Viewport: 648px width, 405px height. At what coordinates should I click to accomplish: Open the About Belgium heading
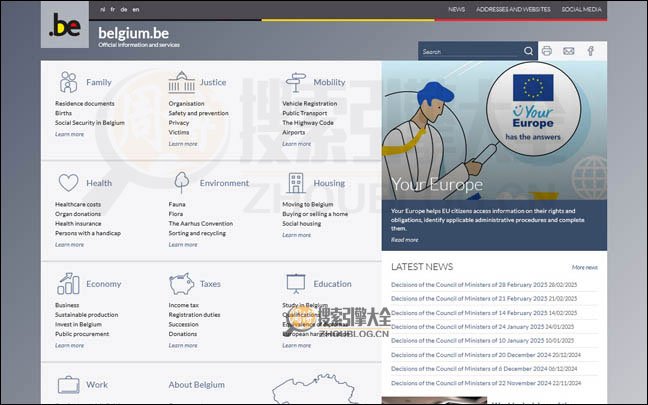196,385
